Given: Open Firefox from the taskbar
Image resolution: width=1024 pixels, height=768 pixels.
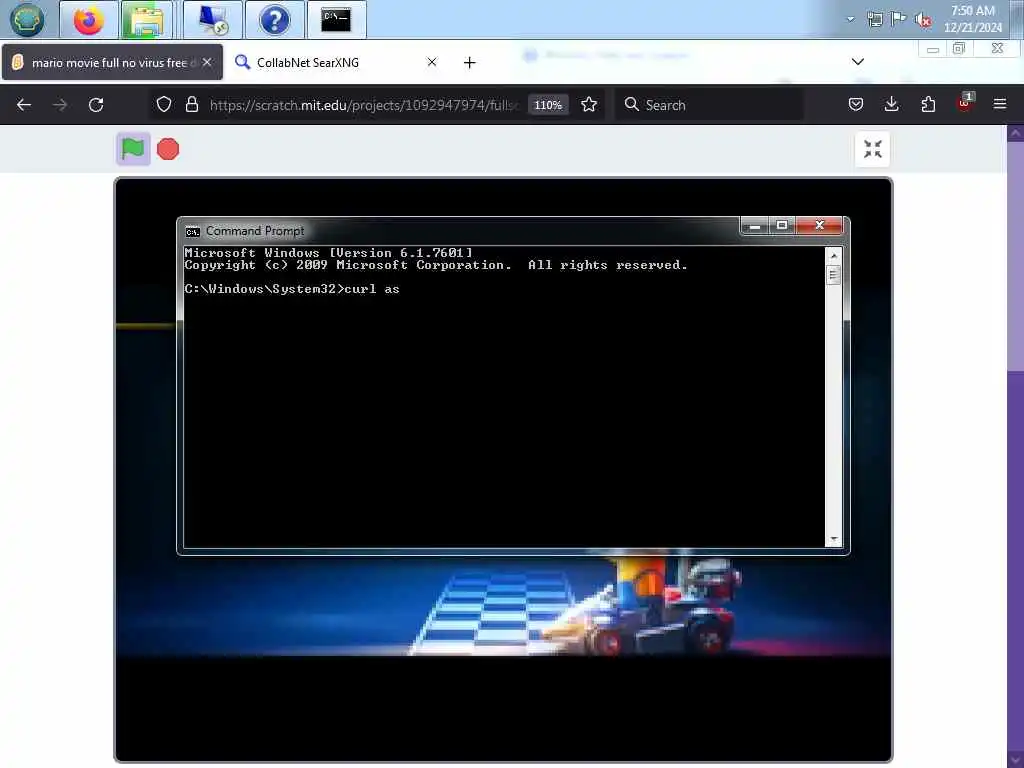Looking at the screenshot, I should (x=89, y=20).
